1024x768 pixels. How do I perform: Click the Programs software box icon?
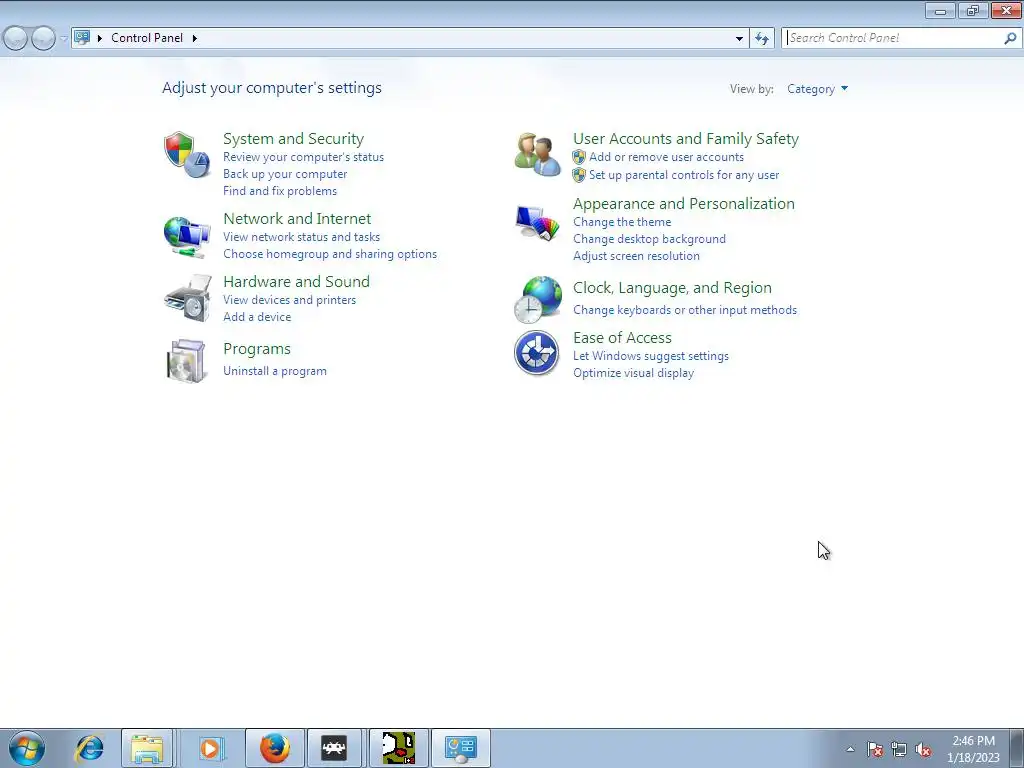click(187, 360)
